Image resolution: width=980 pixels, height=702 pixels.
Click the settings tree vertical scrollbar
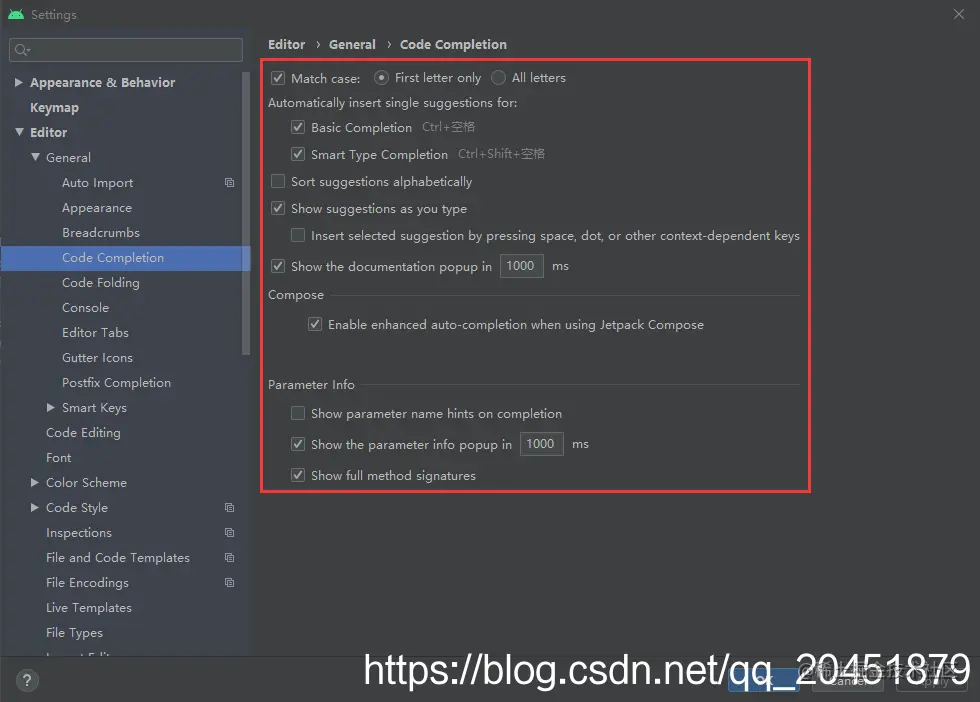click(246, 214)
